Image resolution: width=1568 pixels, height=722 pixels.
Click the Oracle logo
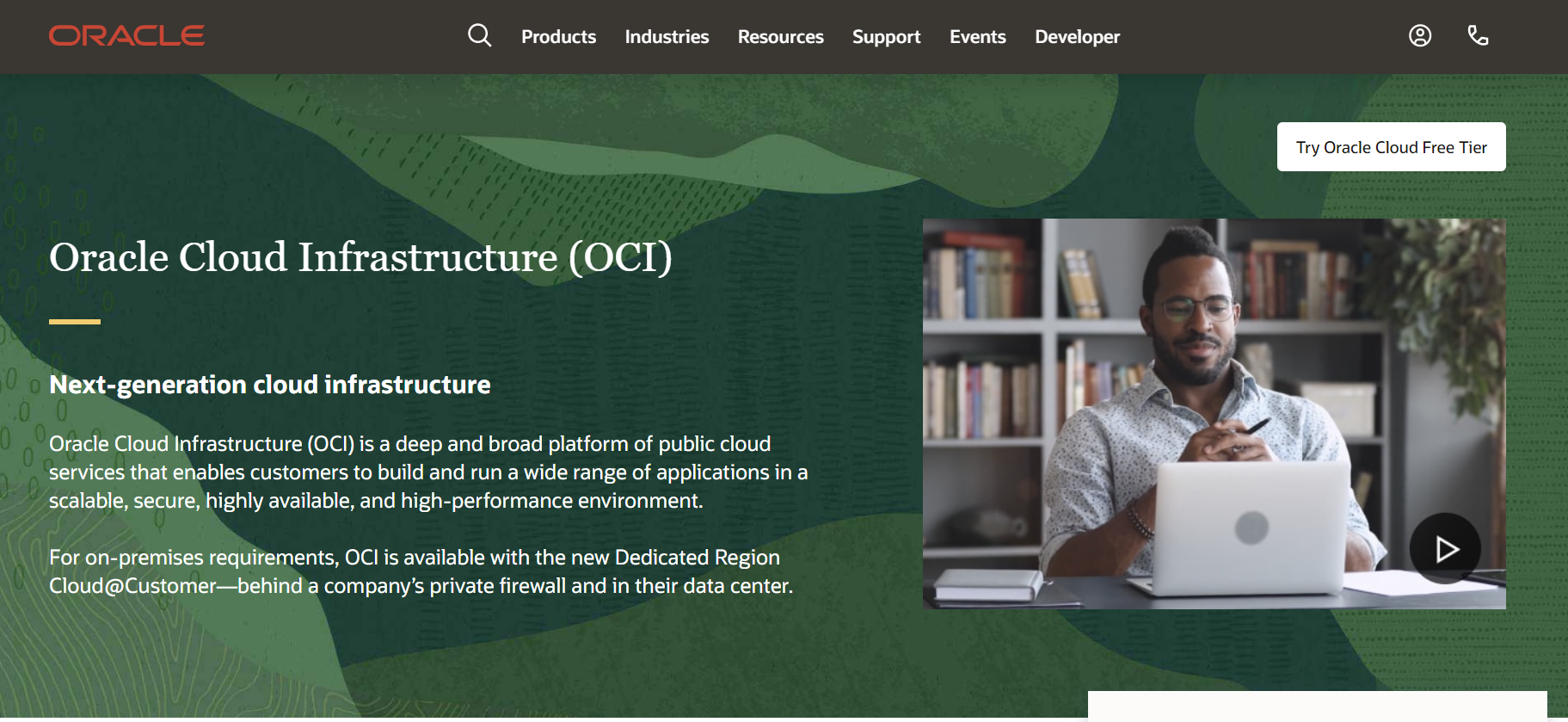click(x=126, y=35)
